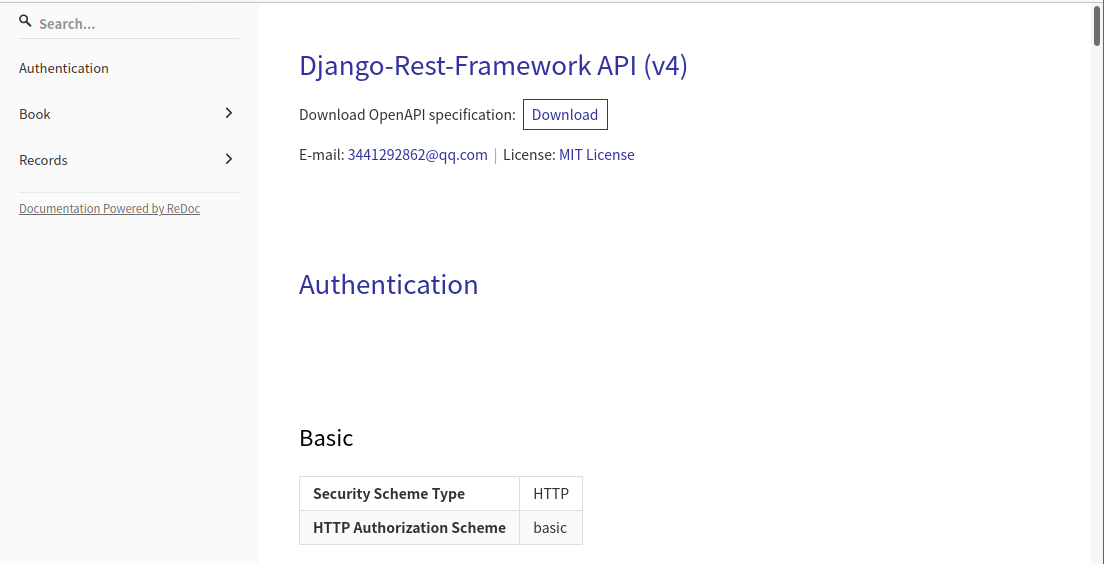Click the Basic security scheme heading

pyautogui.click(x=326, y=438)
